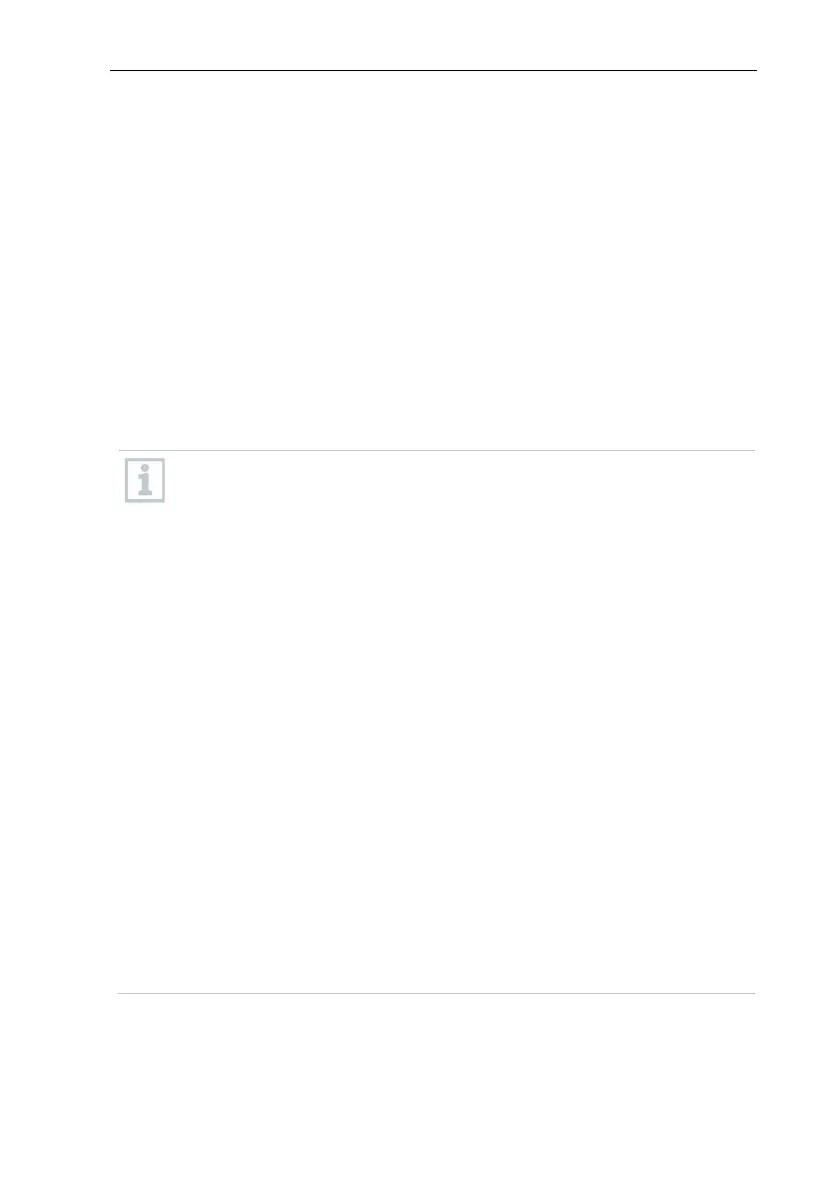This screenshot has width=839, height=1191.
Task: Click the information note icon
Action: pyautogui.click(x=144, y=481)
